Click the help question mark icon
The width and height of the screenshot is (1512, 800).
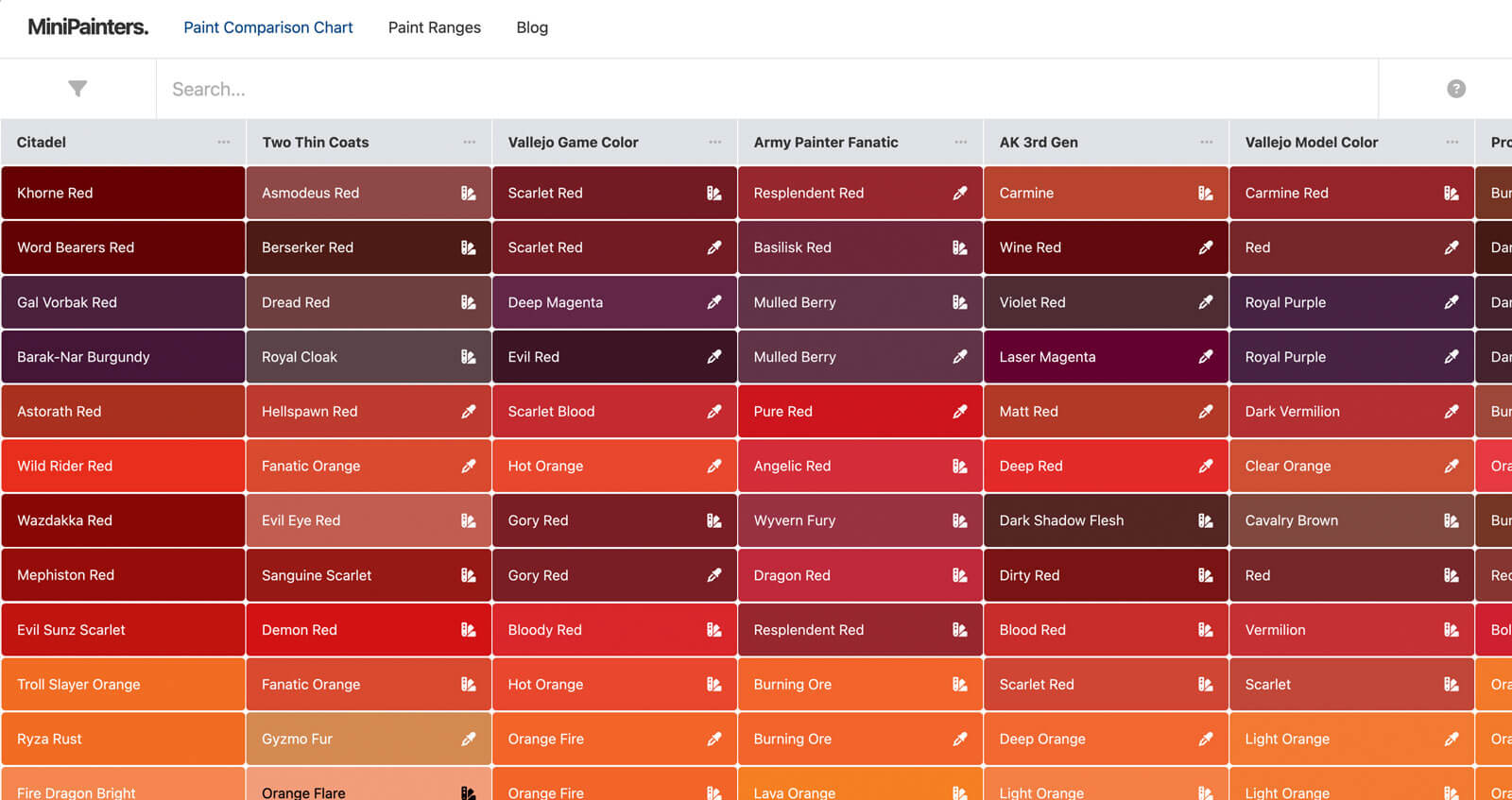1455,89
